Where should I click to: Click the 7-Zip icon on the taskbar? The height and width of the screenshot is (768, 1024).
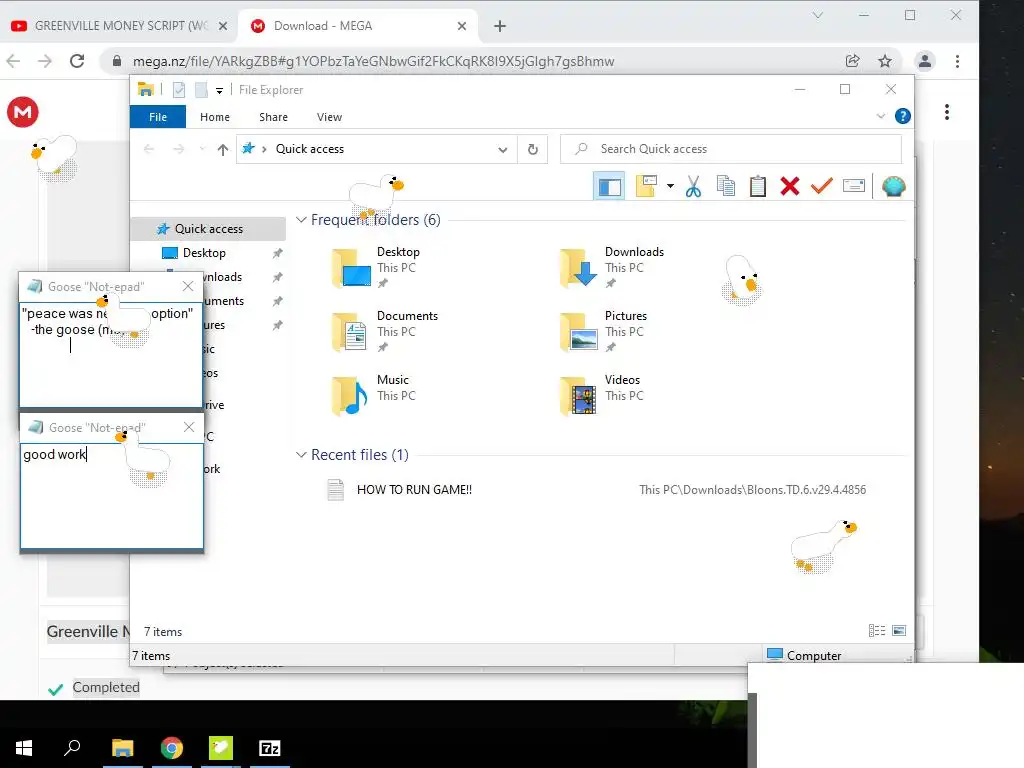(270, 748)
